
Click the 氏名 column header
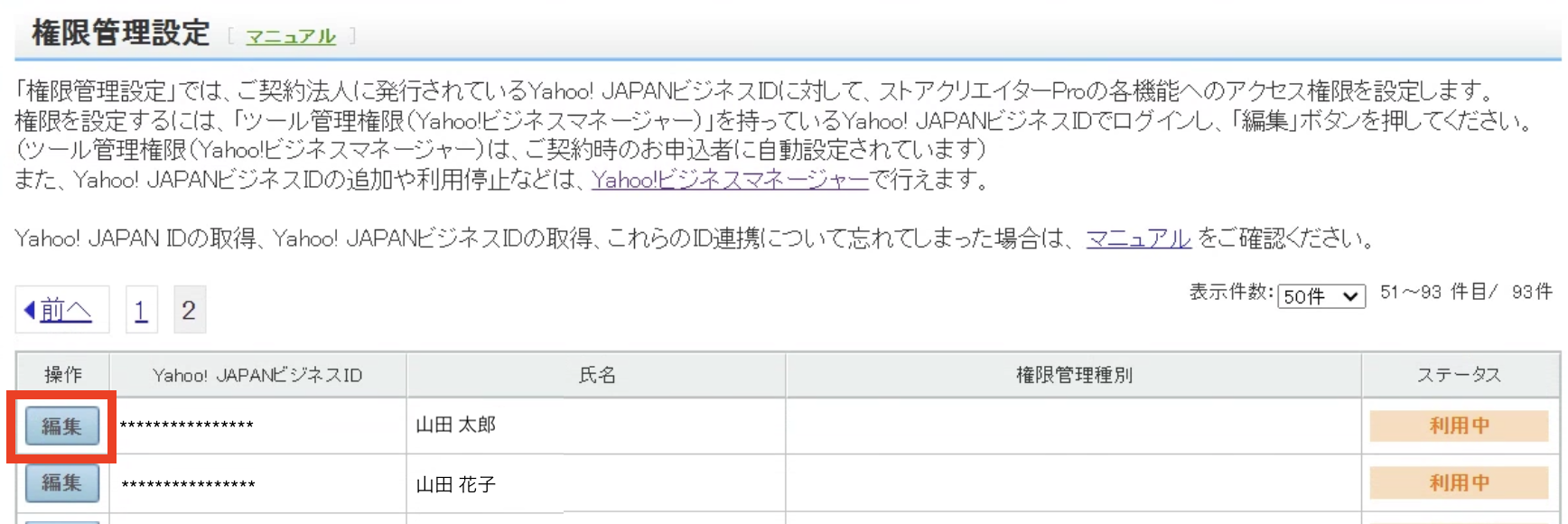click(x=597, y=375)
